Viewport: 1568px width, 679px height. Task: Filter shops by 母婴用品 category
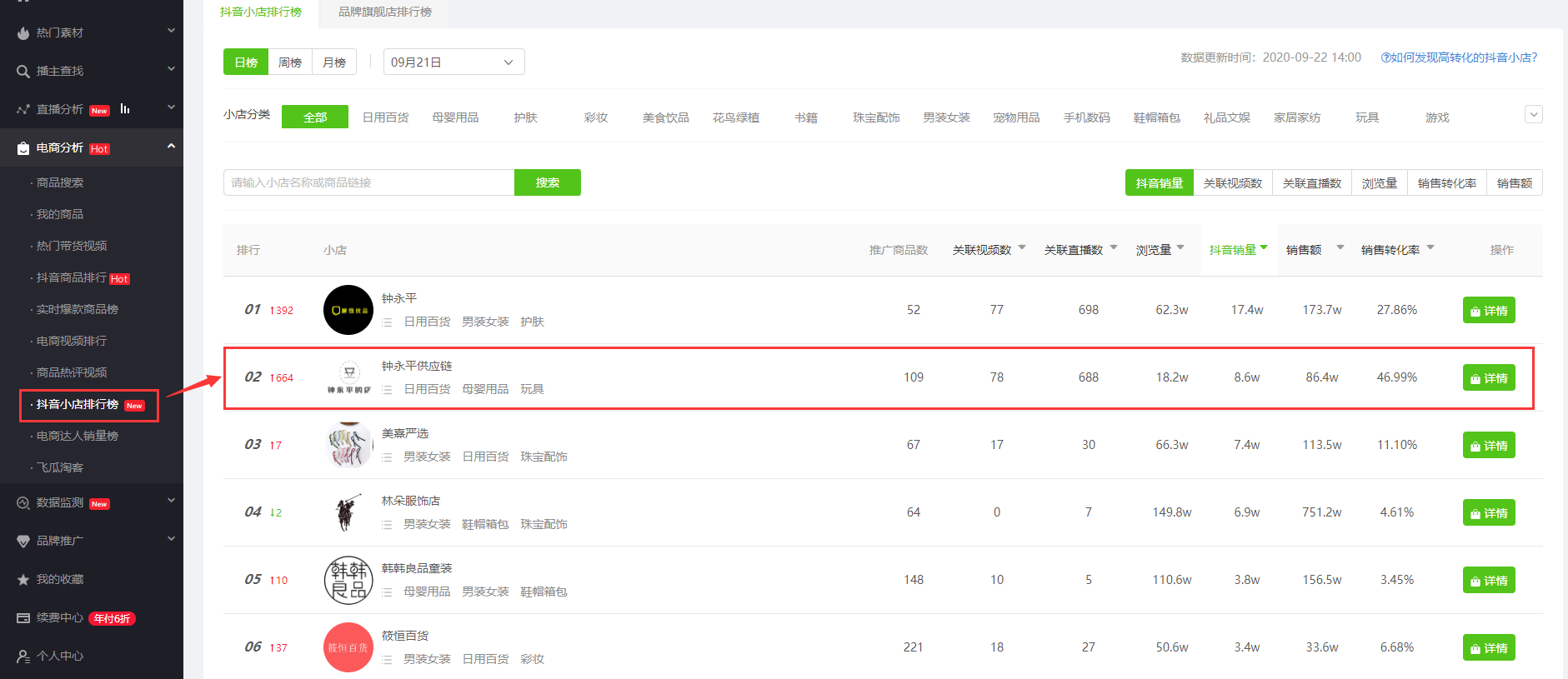455,117
